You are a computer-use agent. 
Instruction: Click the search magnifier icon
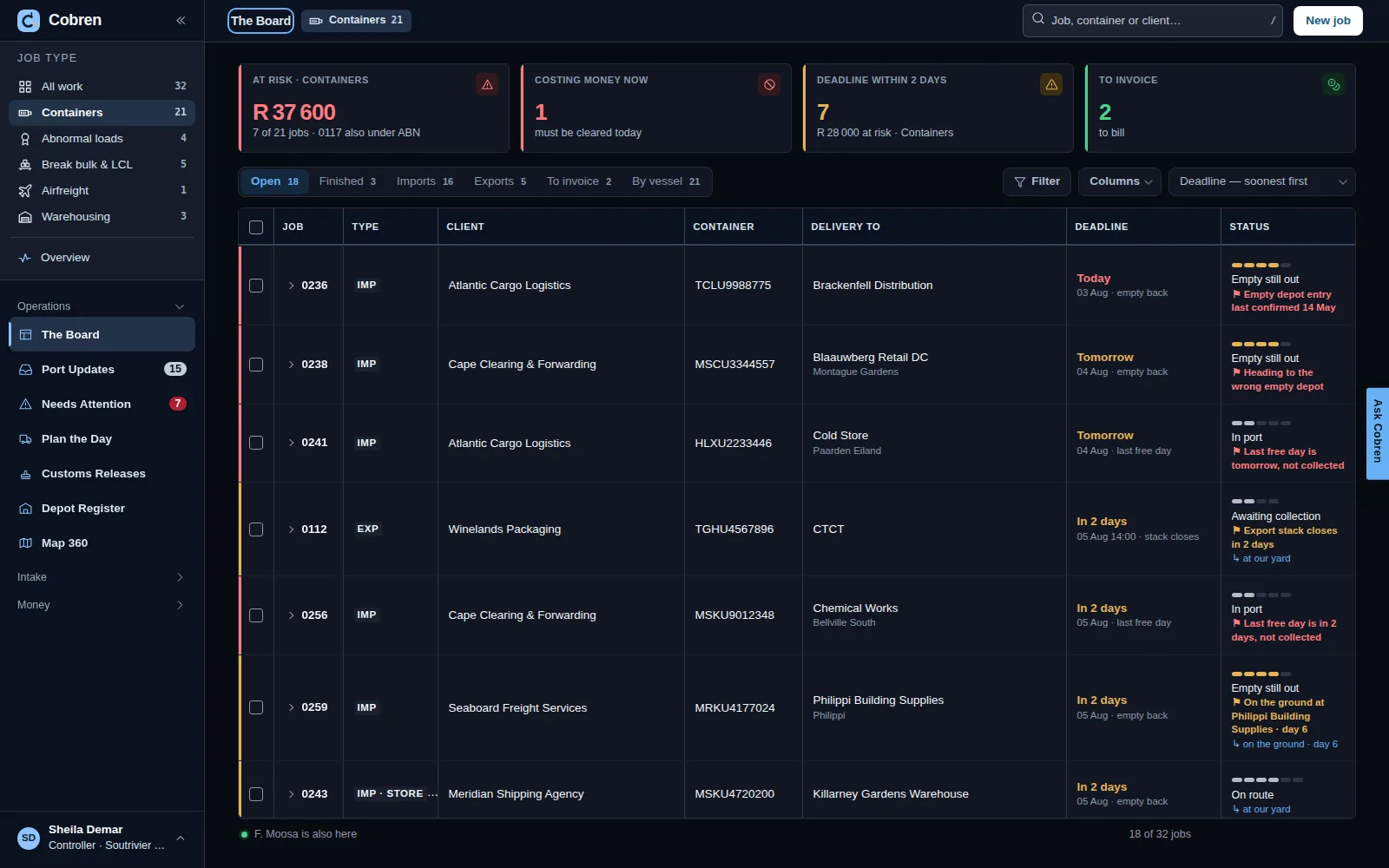click(1038, 18)
